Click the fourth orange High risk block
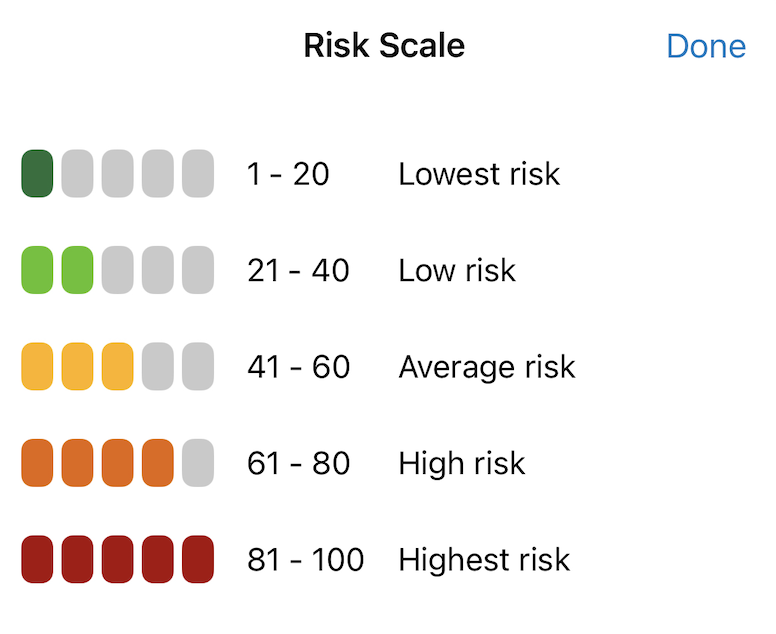The width and height of the screenshot is (776, 634). point(157,463)
